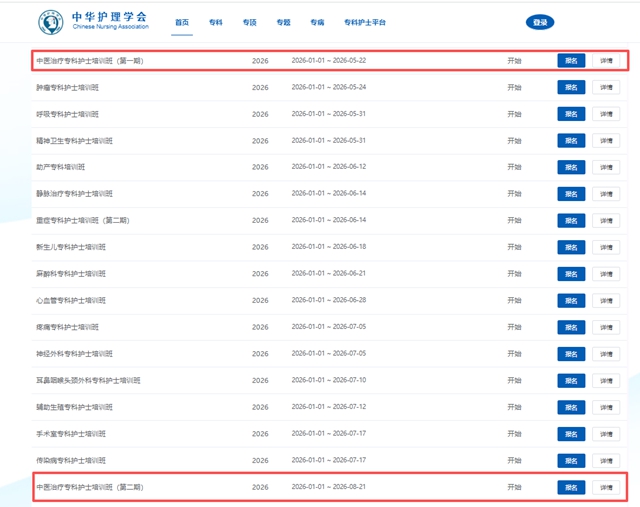Show 详情 for 静脉治疗专科护士培训班
The height and width of the screenshot is (507, 640).
pyautogui.click(x=606, y=194)
